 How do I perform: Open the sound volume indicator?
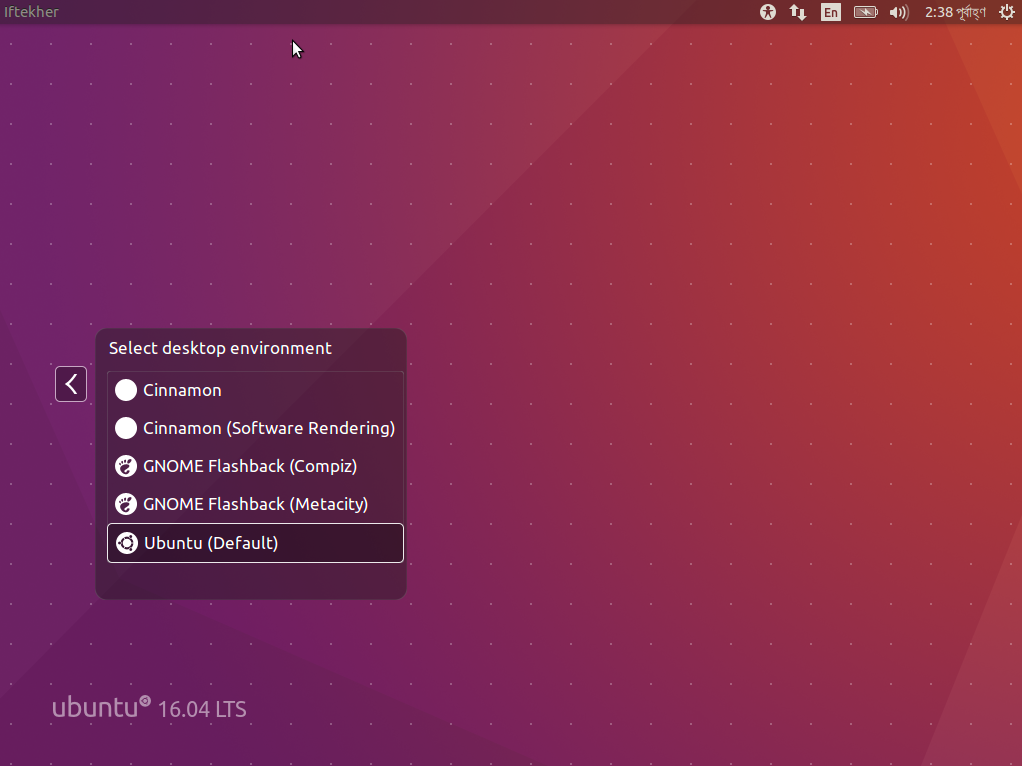coord(899,12)
